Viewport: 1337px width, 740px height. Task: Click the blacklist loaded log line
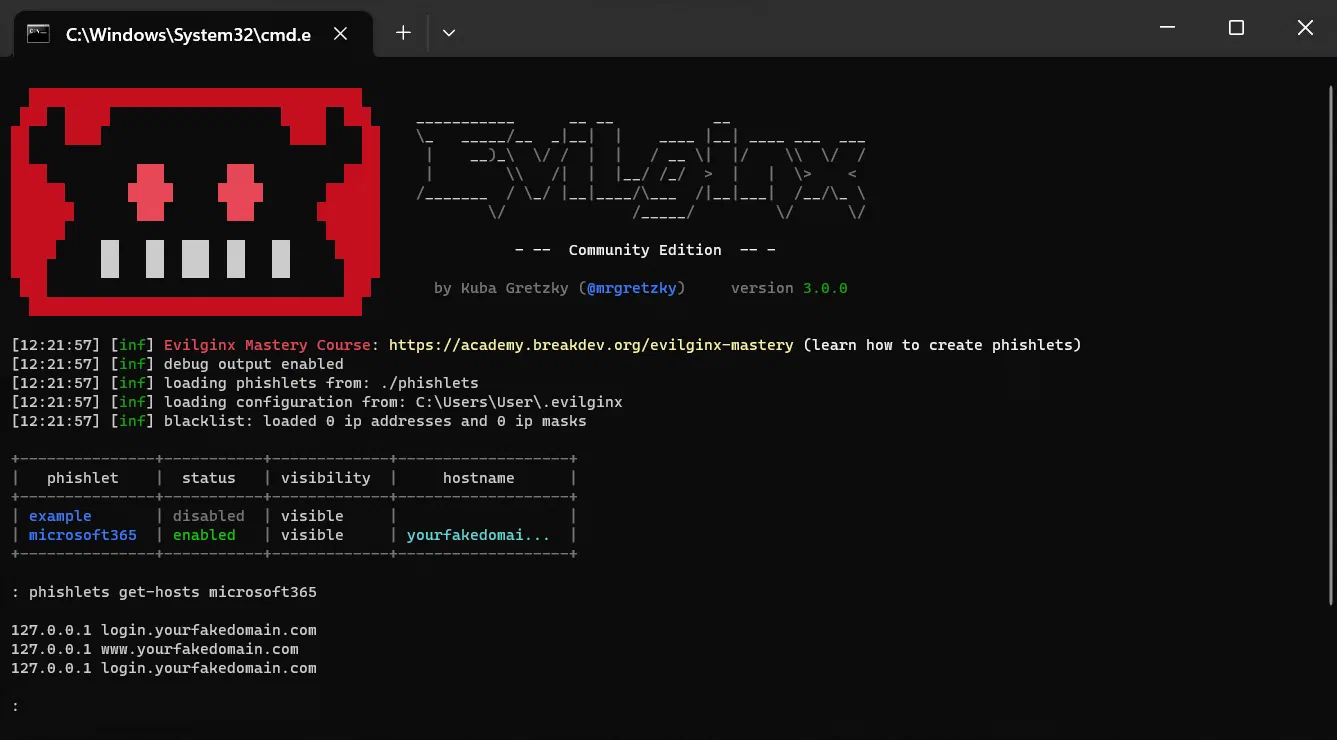click(x=375, y=421)
